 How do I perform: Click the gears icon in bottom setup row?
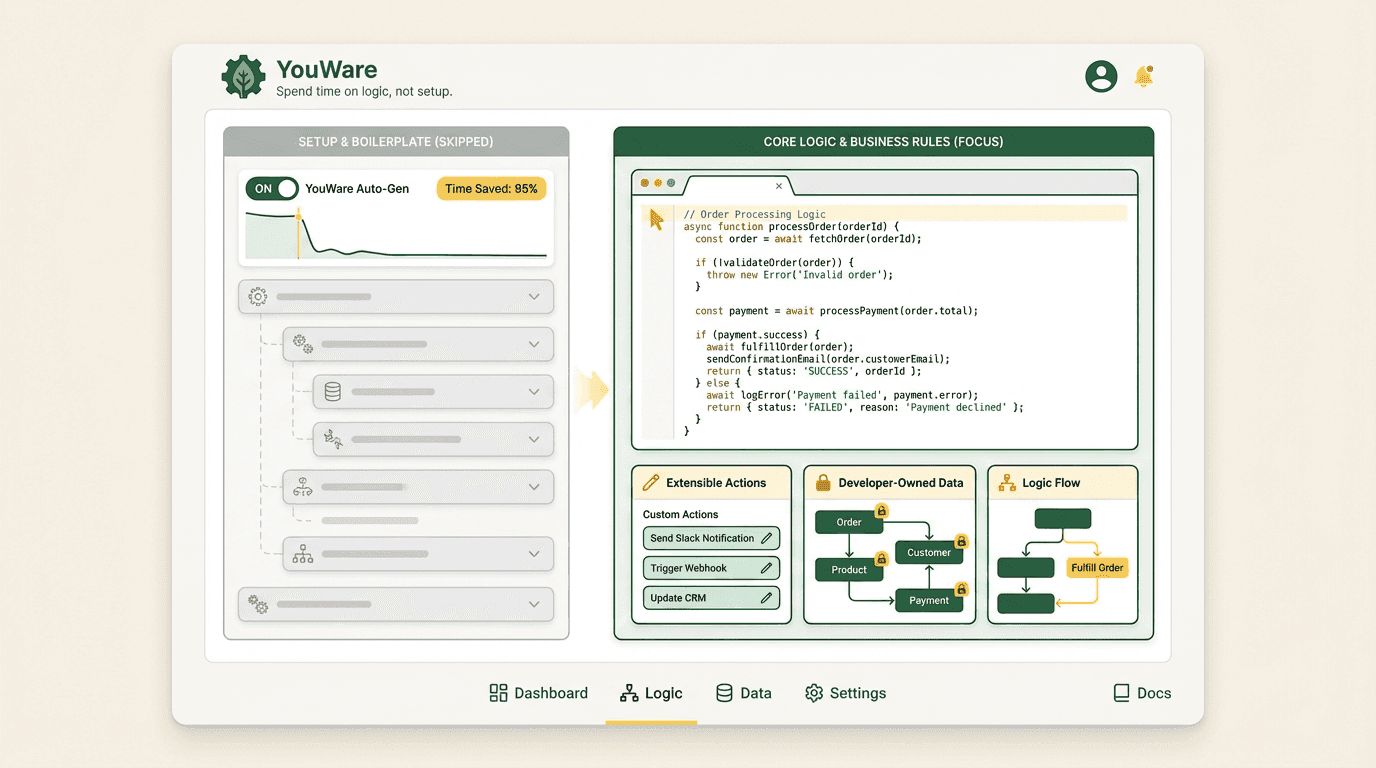(258, 604)
